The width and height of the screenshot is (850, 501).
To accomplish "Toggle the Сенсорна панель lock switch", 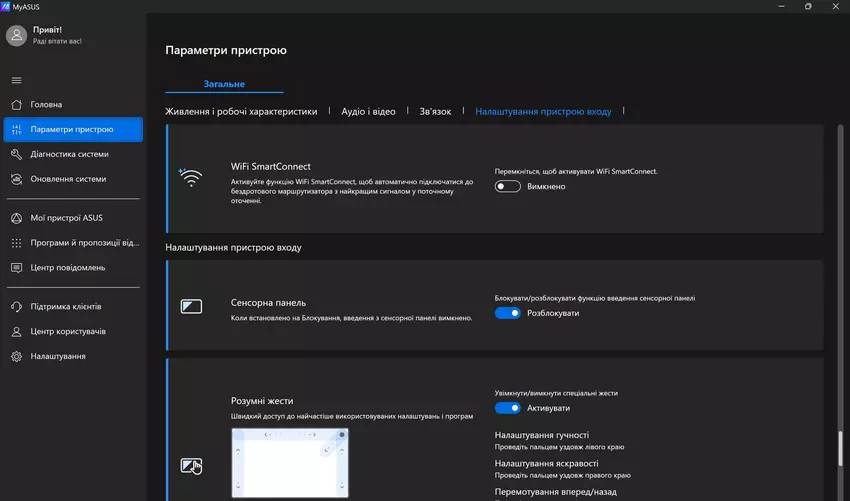I will click(x=508, y=313).
